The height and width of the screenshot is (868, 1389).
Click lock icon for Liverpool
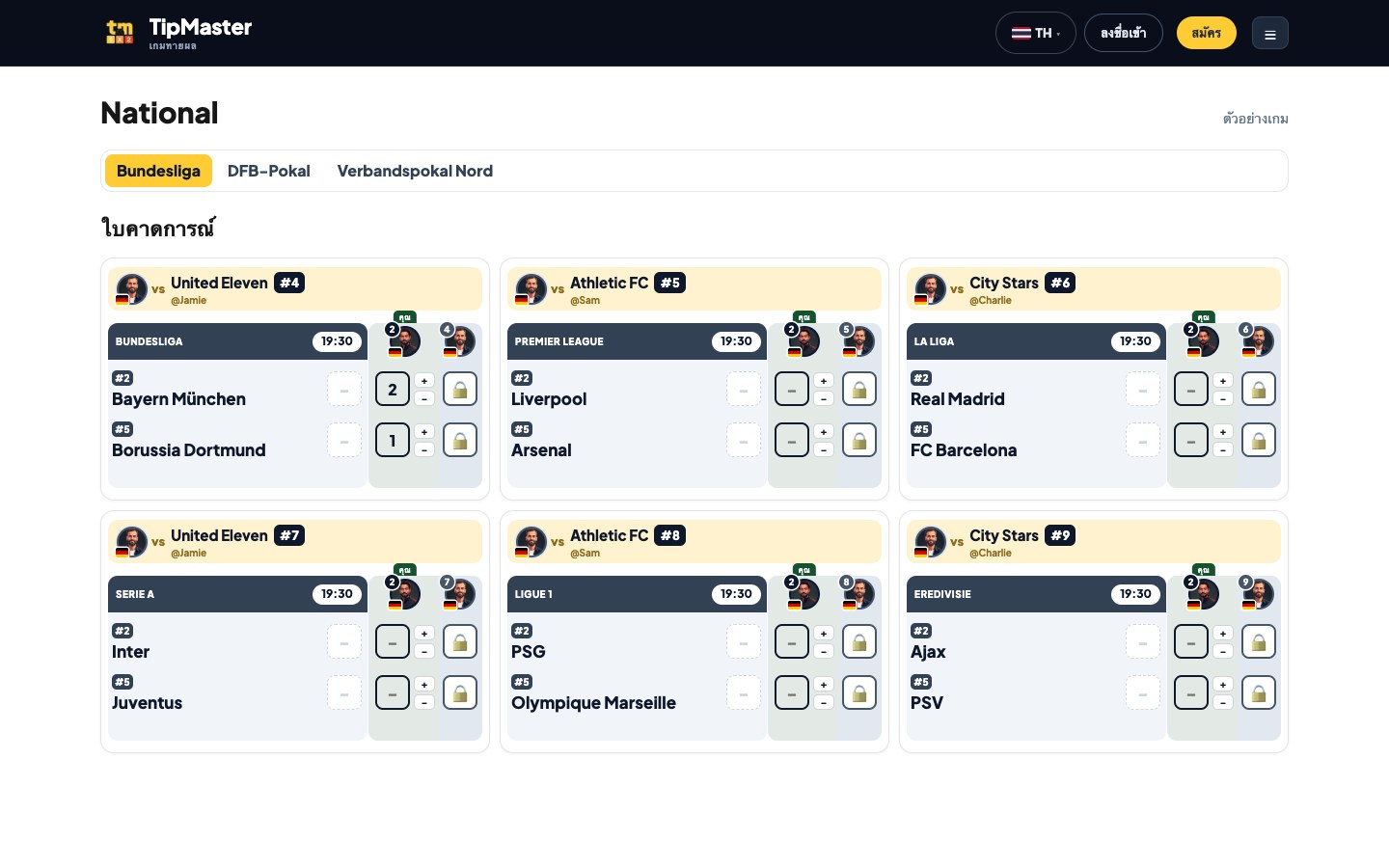tap(859, 390)
